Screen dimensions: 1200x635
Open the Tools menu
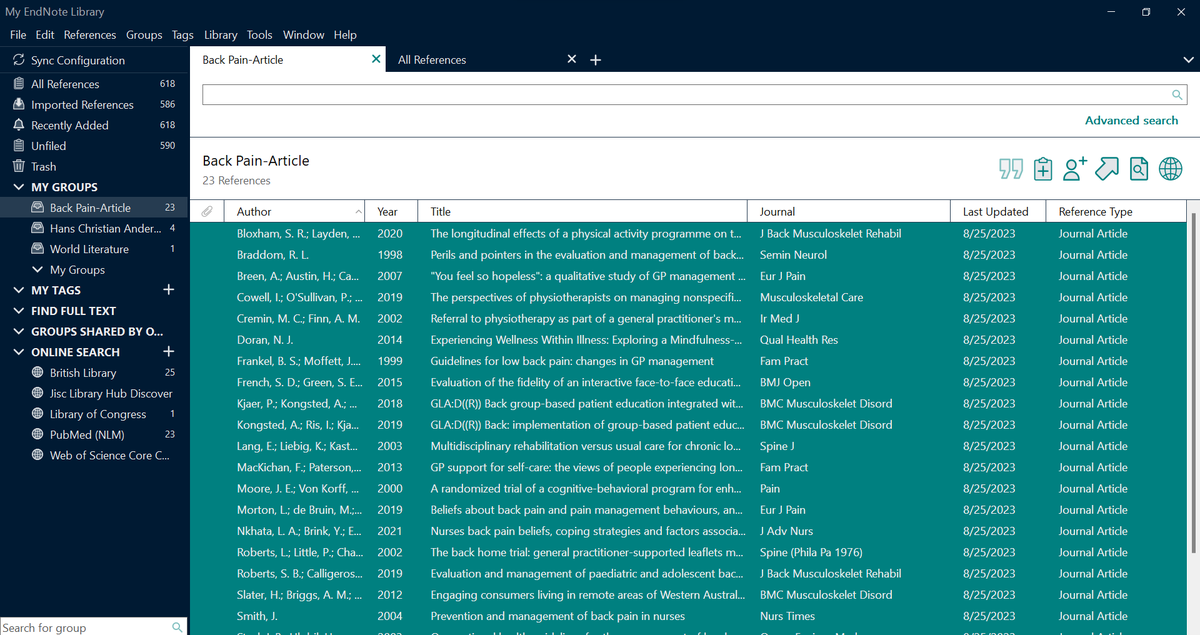pos(260,35)
